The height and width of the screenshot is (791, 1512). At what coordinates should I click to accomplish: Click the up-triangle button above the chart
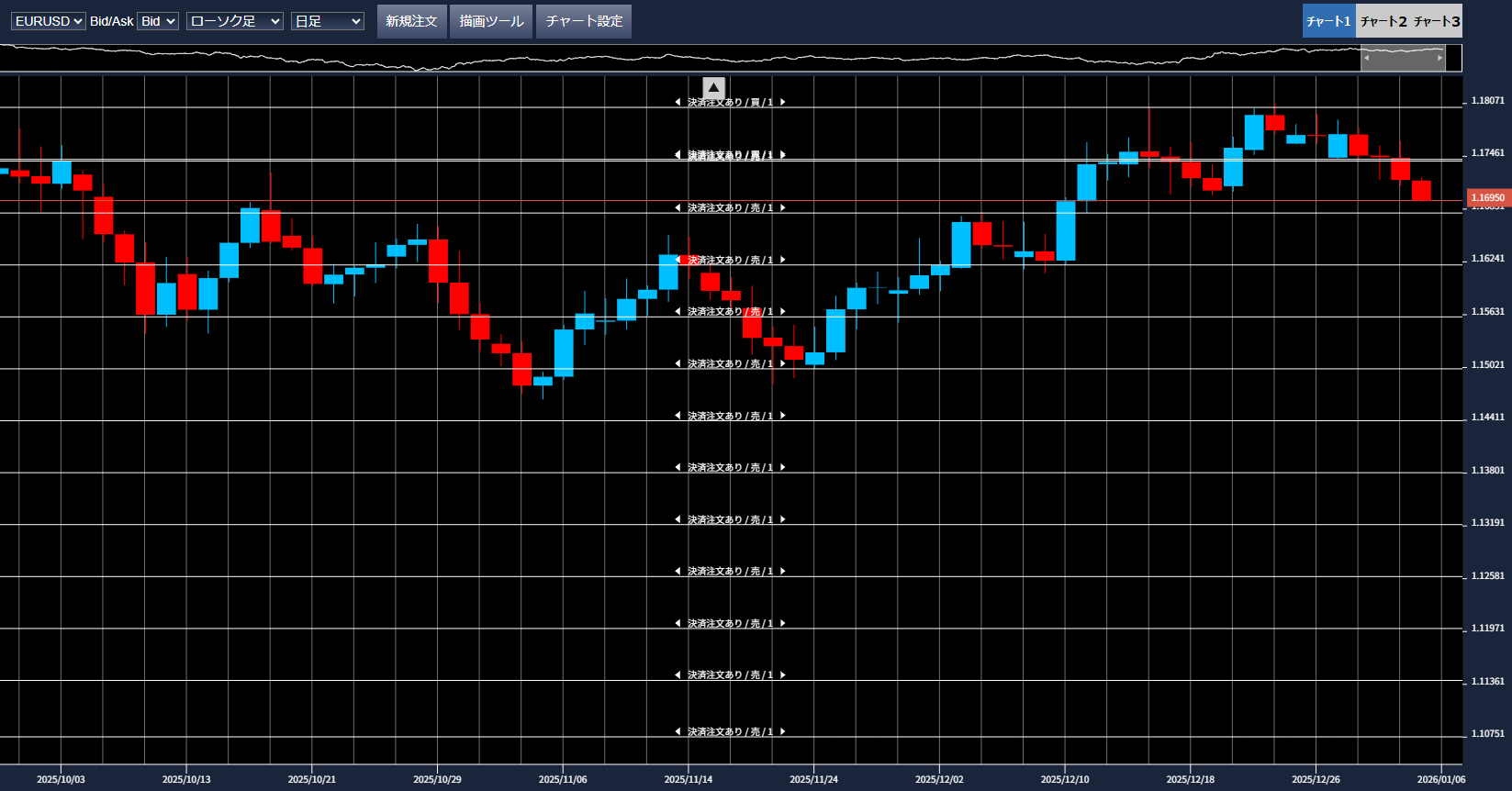(x=713, y=88)
